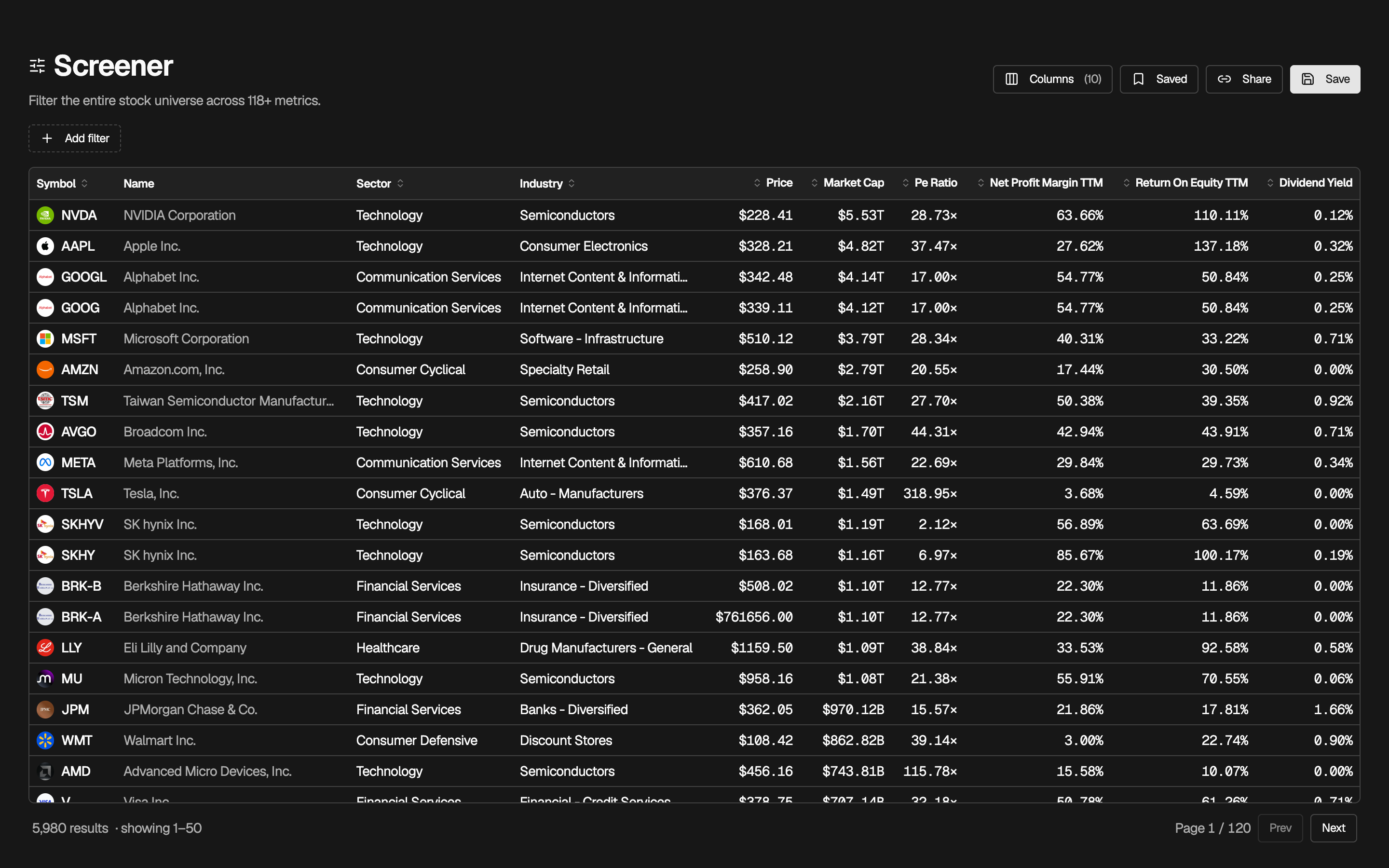Click Broadcom Inc. name cell
Viewport: 1389px width, 868px height.
point(165,432)
